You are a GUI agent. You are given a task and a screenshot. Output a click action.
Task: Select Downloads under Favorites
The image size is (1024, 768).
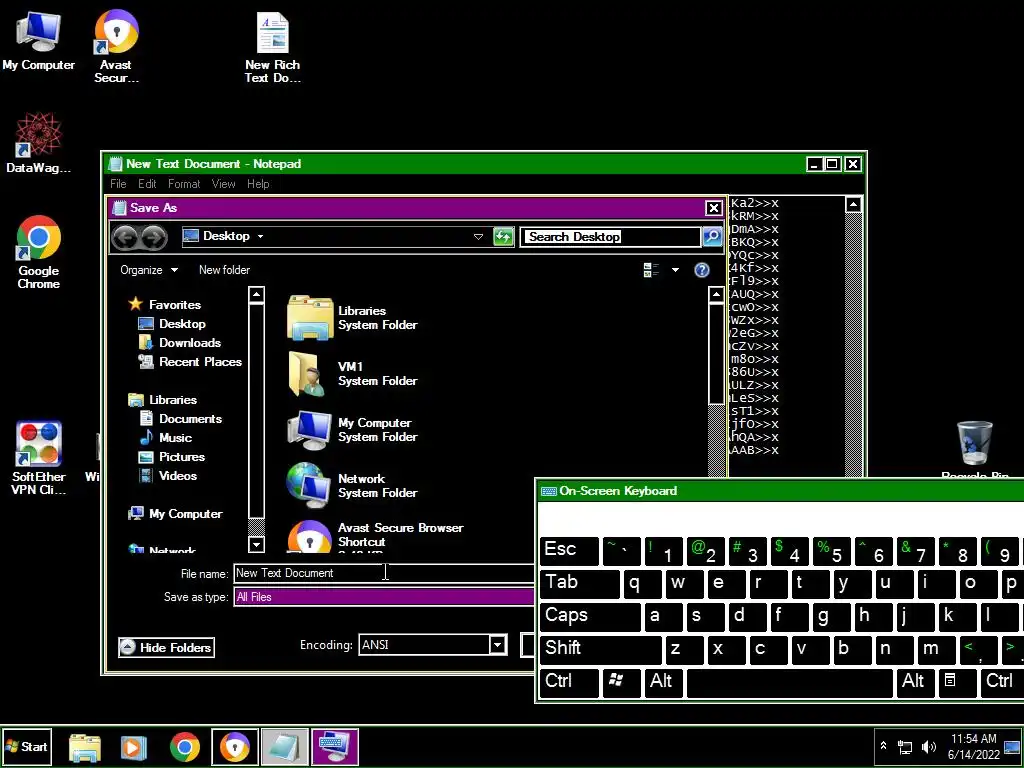point(180,343)
